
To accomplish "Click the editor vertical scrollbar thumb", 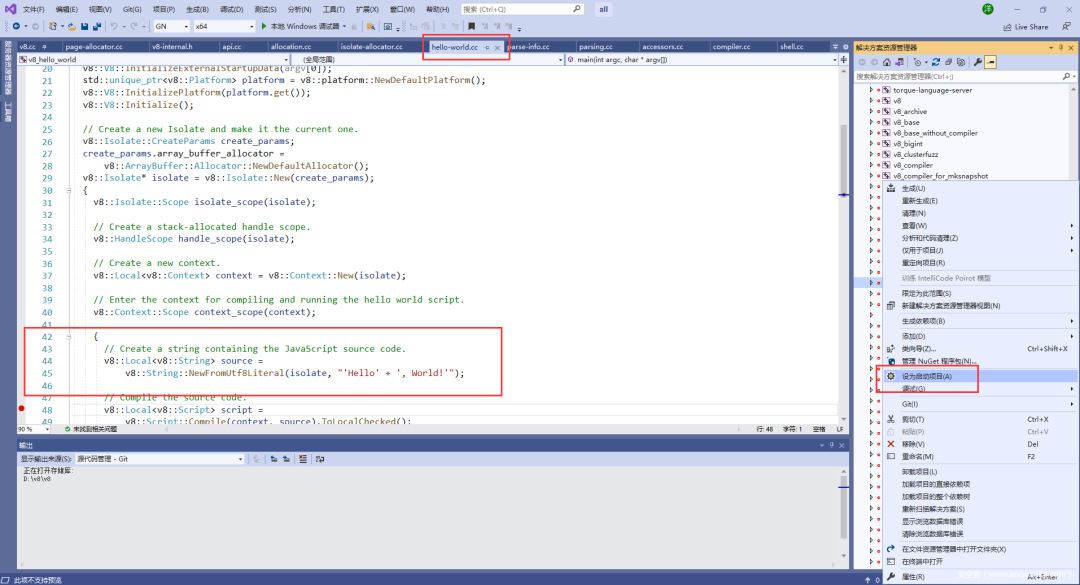I will (x=843, y=158).
